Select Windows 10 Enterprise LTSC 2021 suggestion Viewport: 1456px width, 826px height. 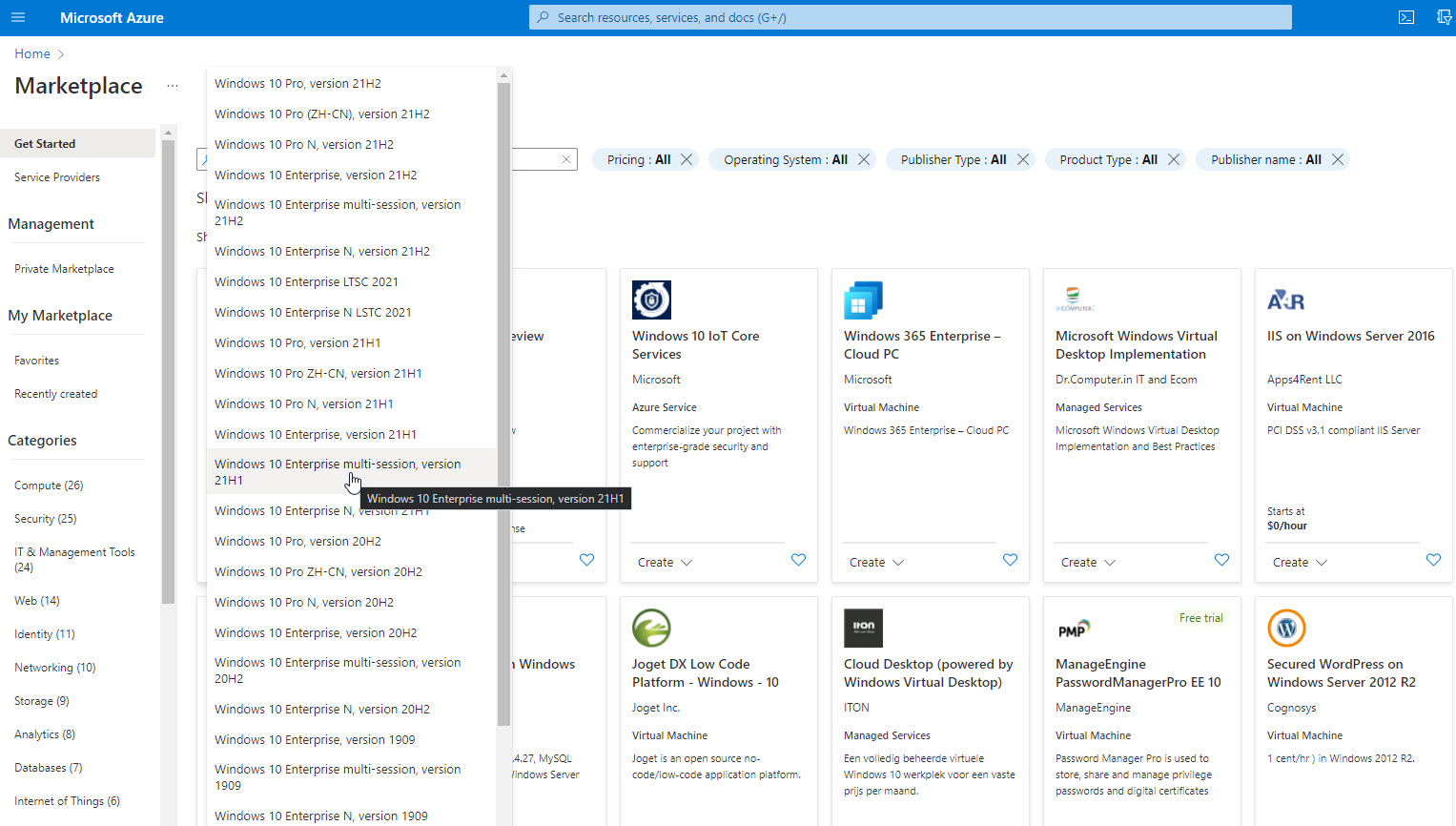tap(306, 282)
